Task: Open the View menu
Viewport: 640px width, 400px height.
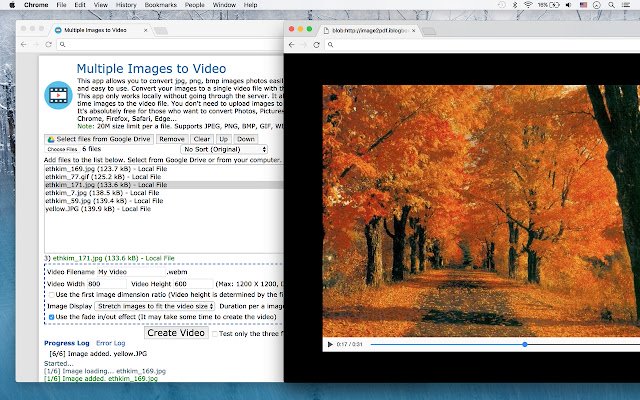Action: point(101,5)
